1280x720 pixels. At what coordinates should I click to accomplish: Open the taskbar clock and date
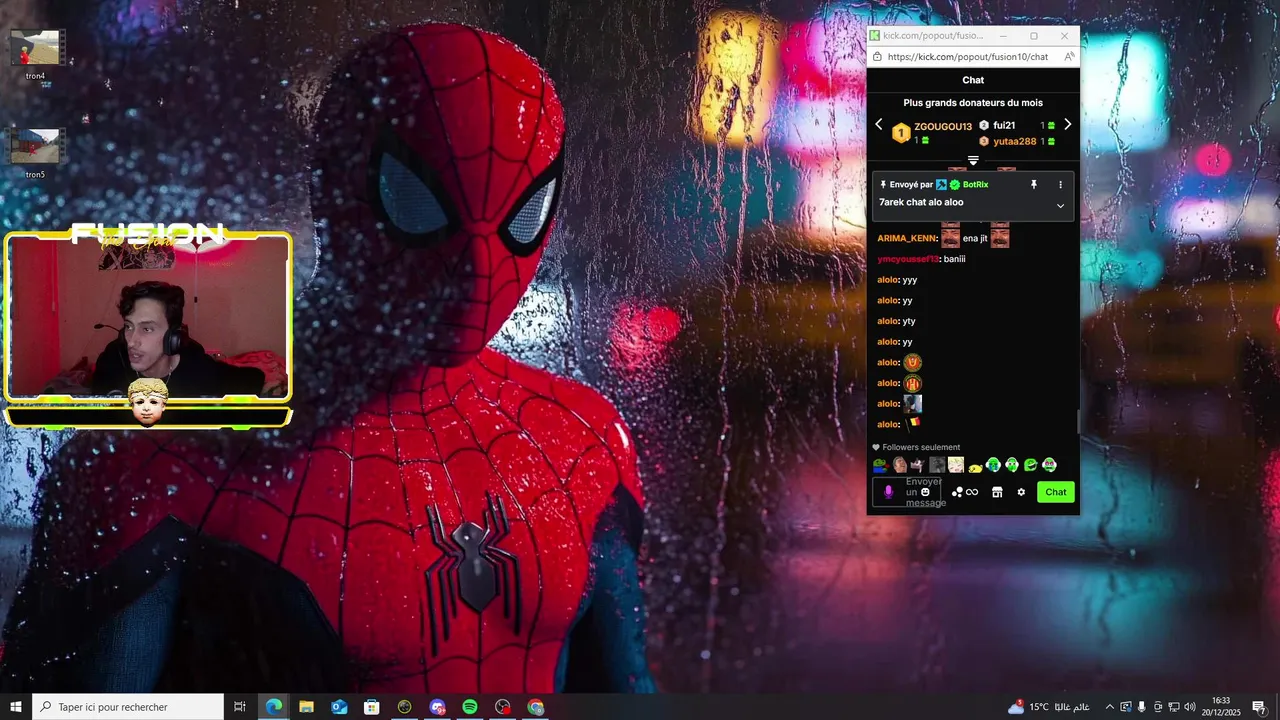point(1221,707)
